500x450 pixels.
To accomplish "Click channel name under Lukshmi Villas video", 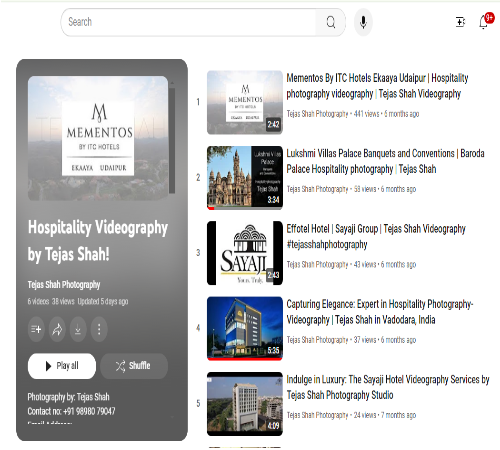I will pos(317,189).
